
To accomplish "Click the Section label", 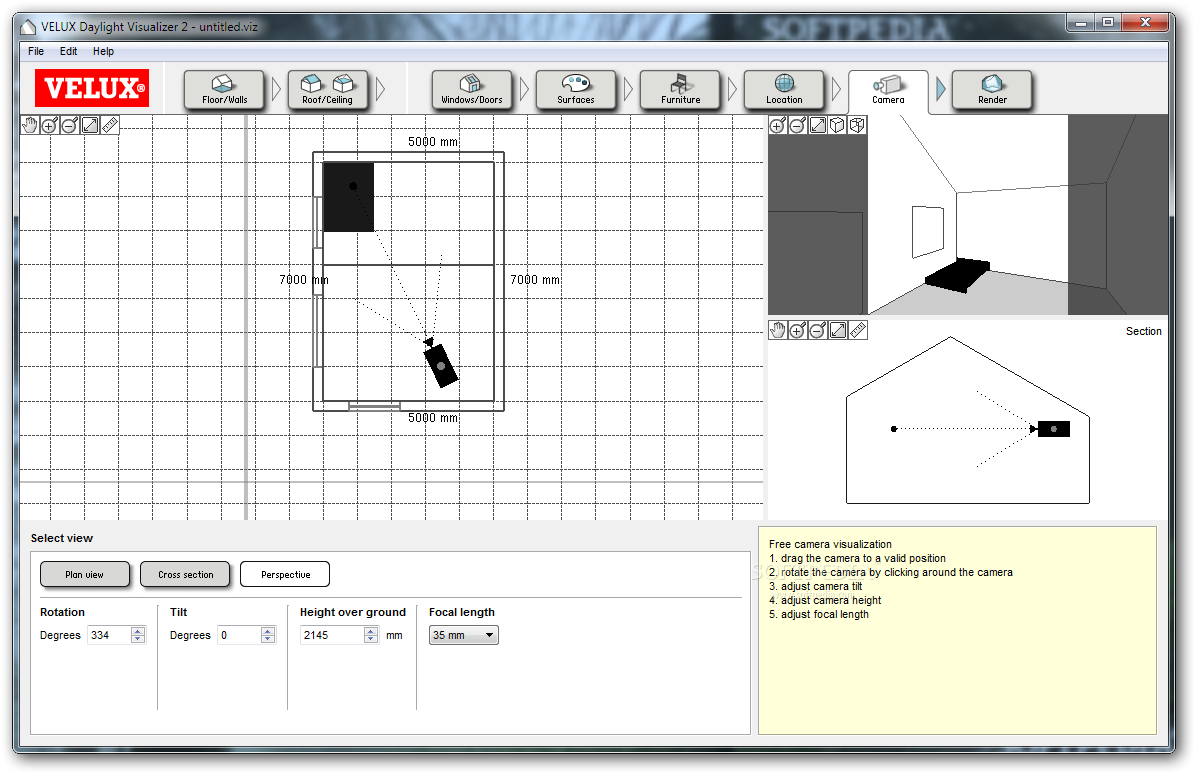I will click(x=1143, y=331).
